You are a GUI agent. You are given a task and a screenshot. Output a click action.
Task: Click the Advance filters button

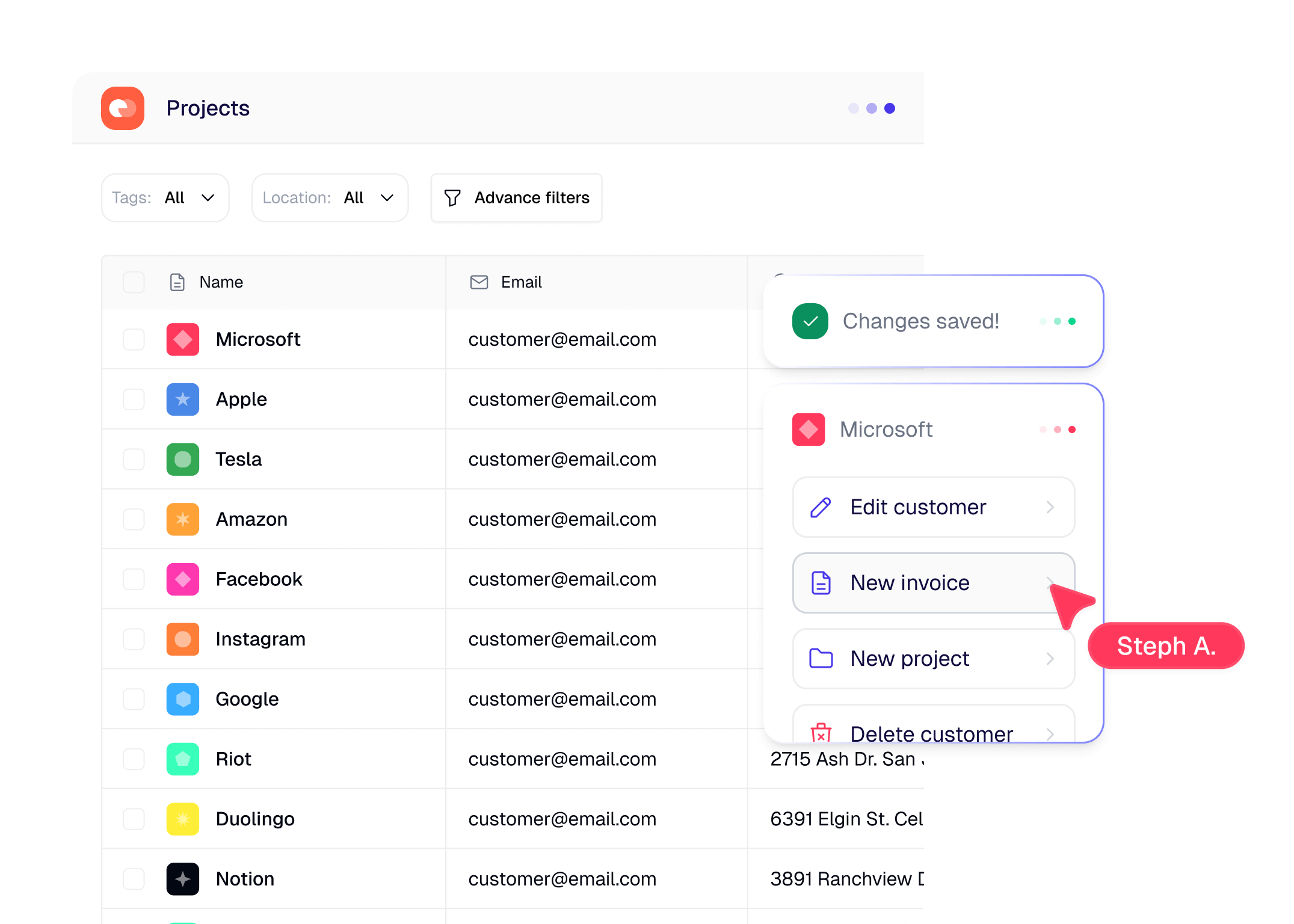coord(517,198)
